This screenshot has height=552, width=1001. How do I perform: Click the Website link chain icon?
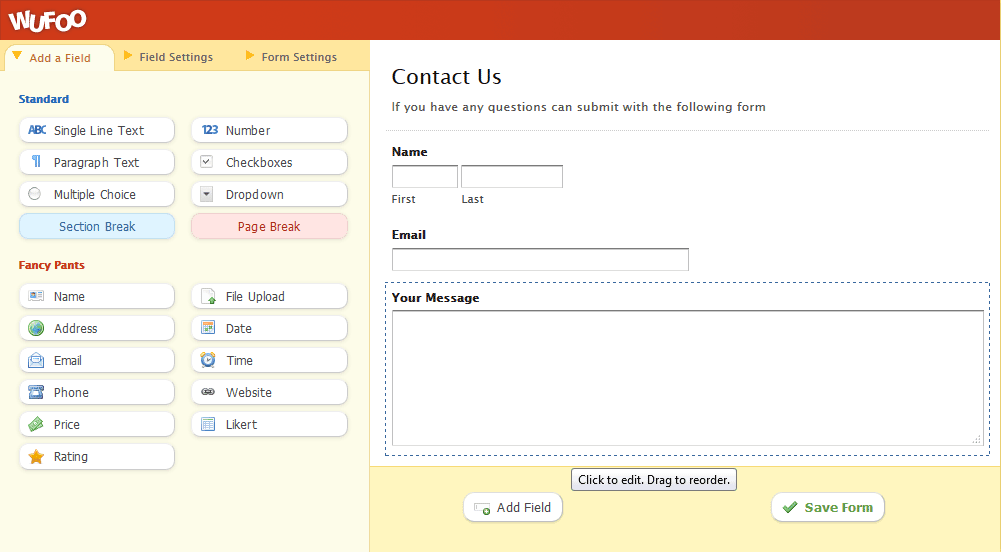pyautogui.click(x=208, y=392)
